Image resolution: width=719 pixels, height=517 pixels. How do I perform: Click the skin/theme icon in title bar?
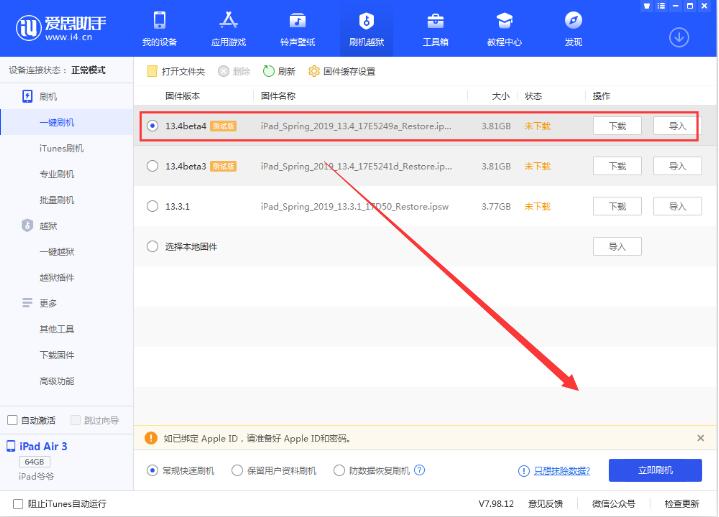click(647, 6)
